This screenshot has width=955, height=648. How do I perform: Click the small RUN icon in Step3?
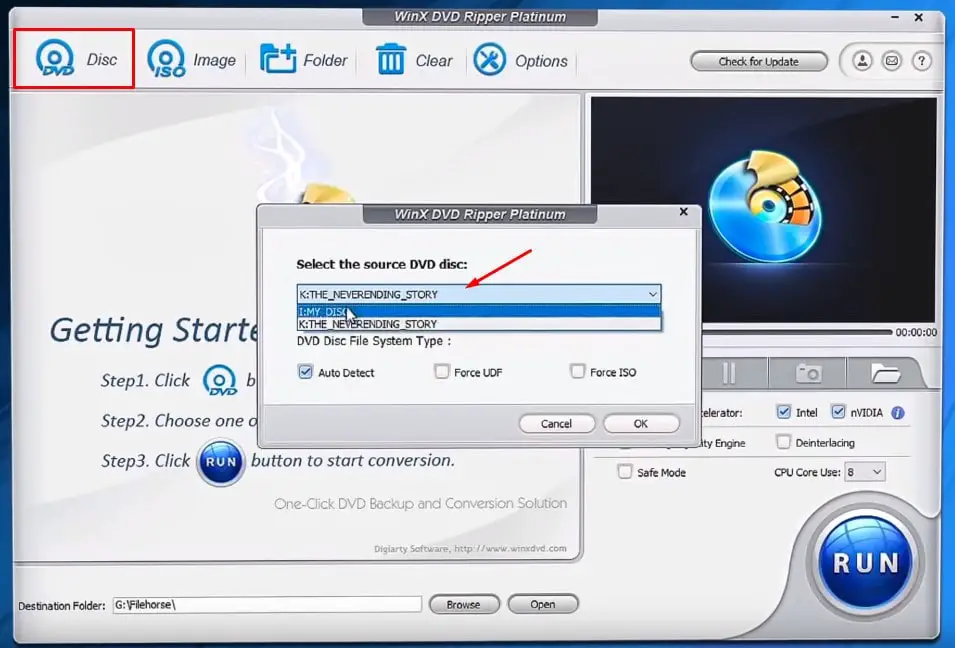pyautogui.click(x=220, y=462)
